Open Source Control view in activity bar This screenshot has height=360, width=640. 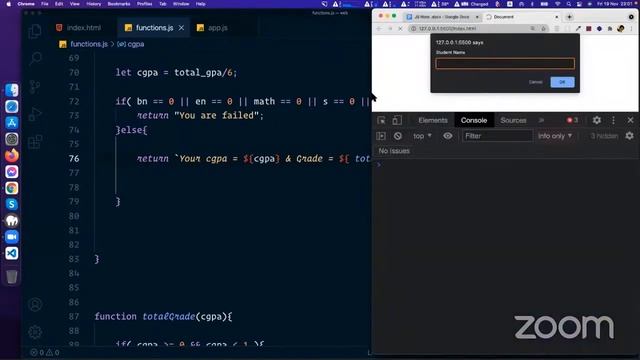coord(35,87)
